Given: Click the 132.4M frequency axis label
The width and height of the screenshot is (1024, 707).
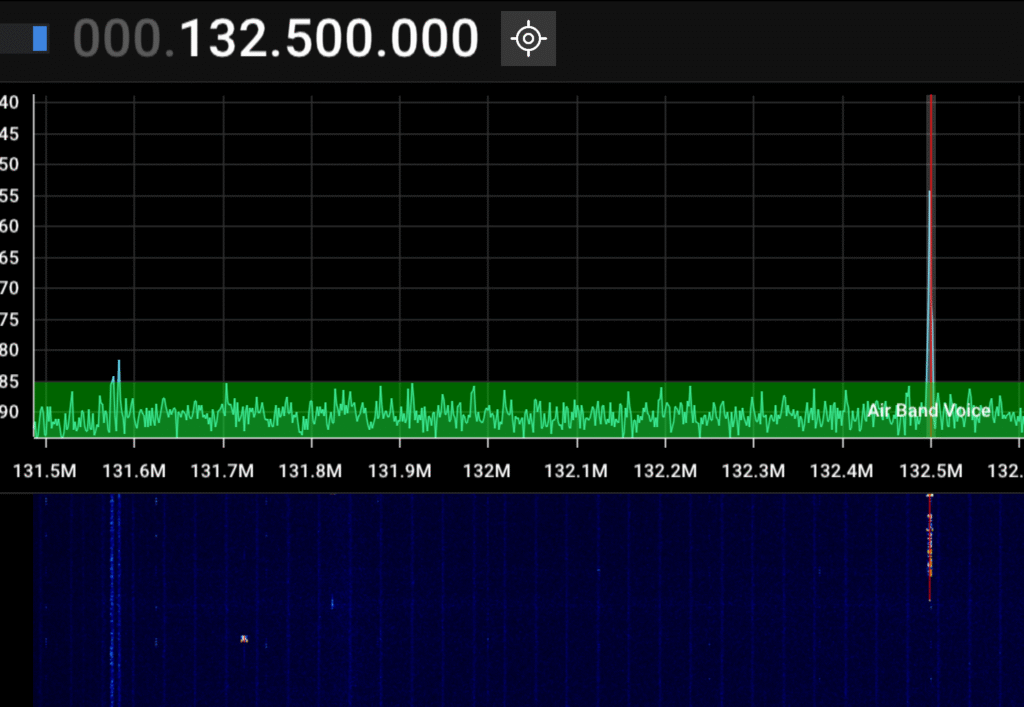Looking at the screenshot, I should pyautogui.click(x=841, y=470).
